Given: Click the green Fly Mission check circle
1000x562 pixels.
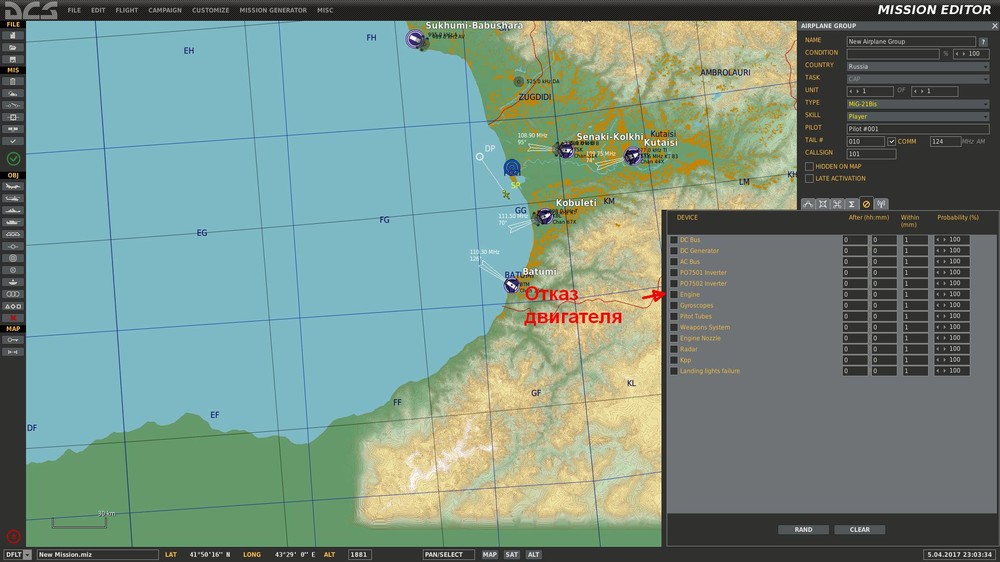Looking at the screenshot, I should [13, 158].
